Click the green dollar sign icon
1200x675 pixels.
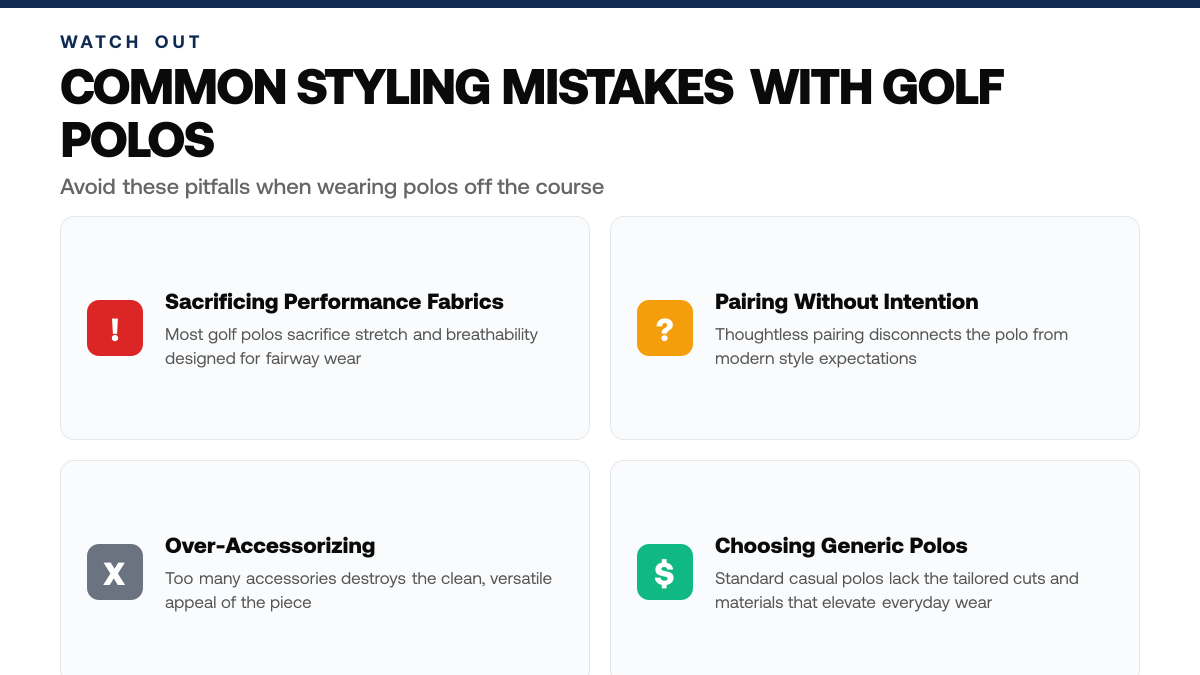pyautogui.click(x=665, y=572)
